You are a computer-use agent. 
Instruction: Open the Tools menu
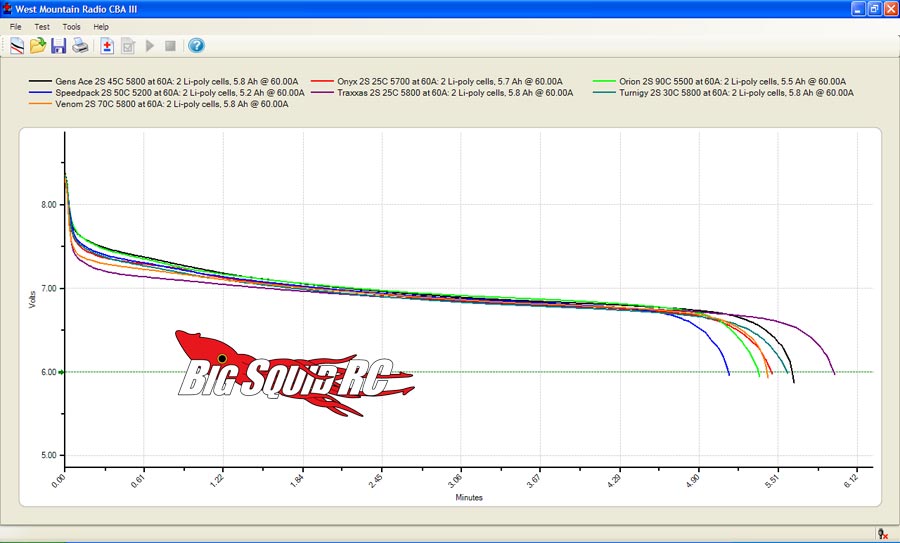(x=72, y=26)
